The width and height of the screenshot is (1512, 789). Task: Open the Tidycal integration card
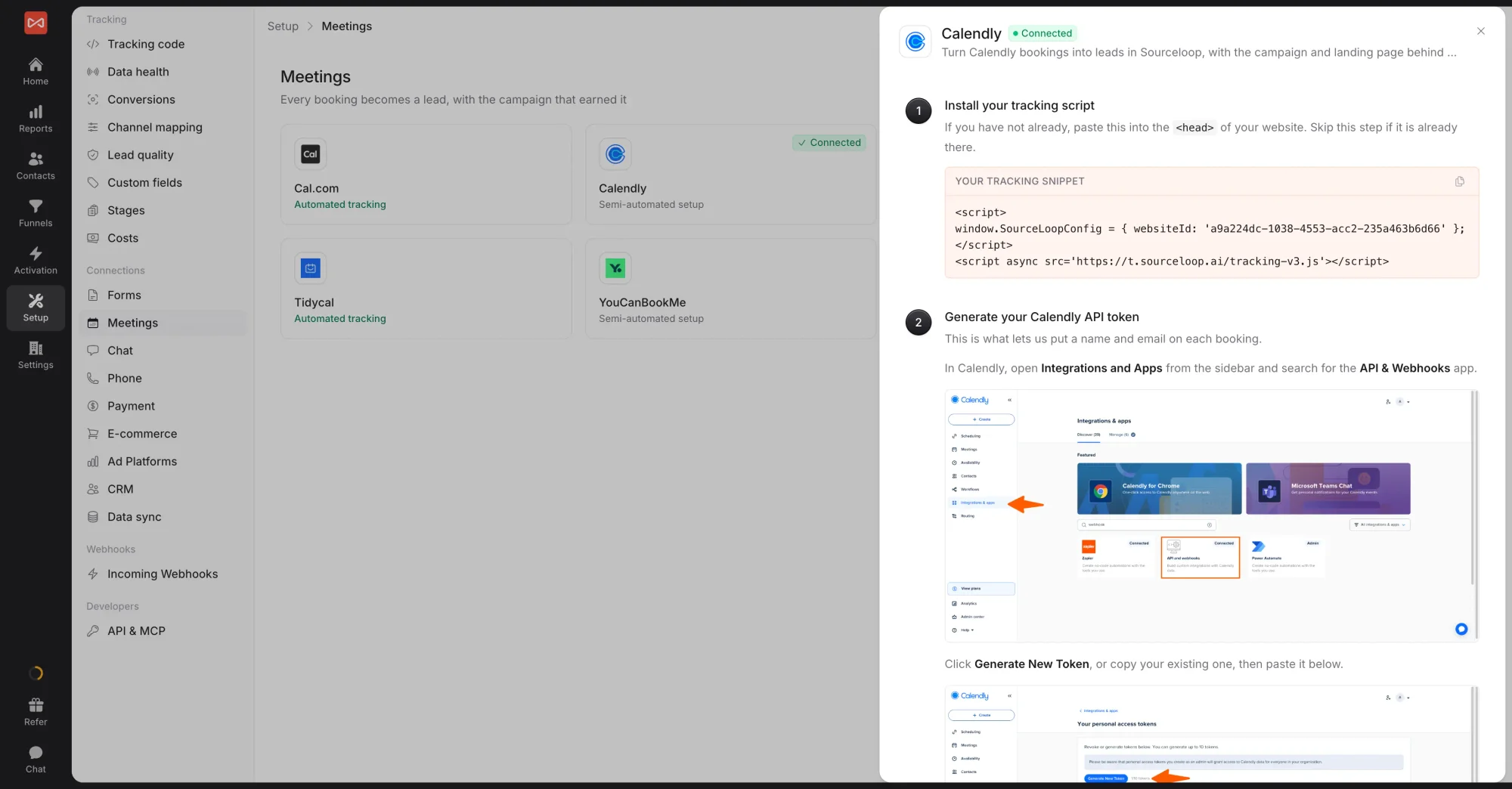pos(426,289)
